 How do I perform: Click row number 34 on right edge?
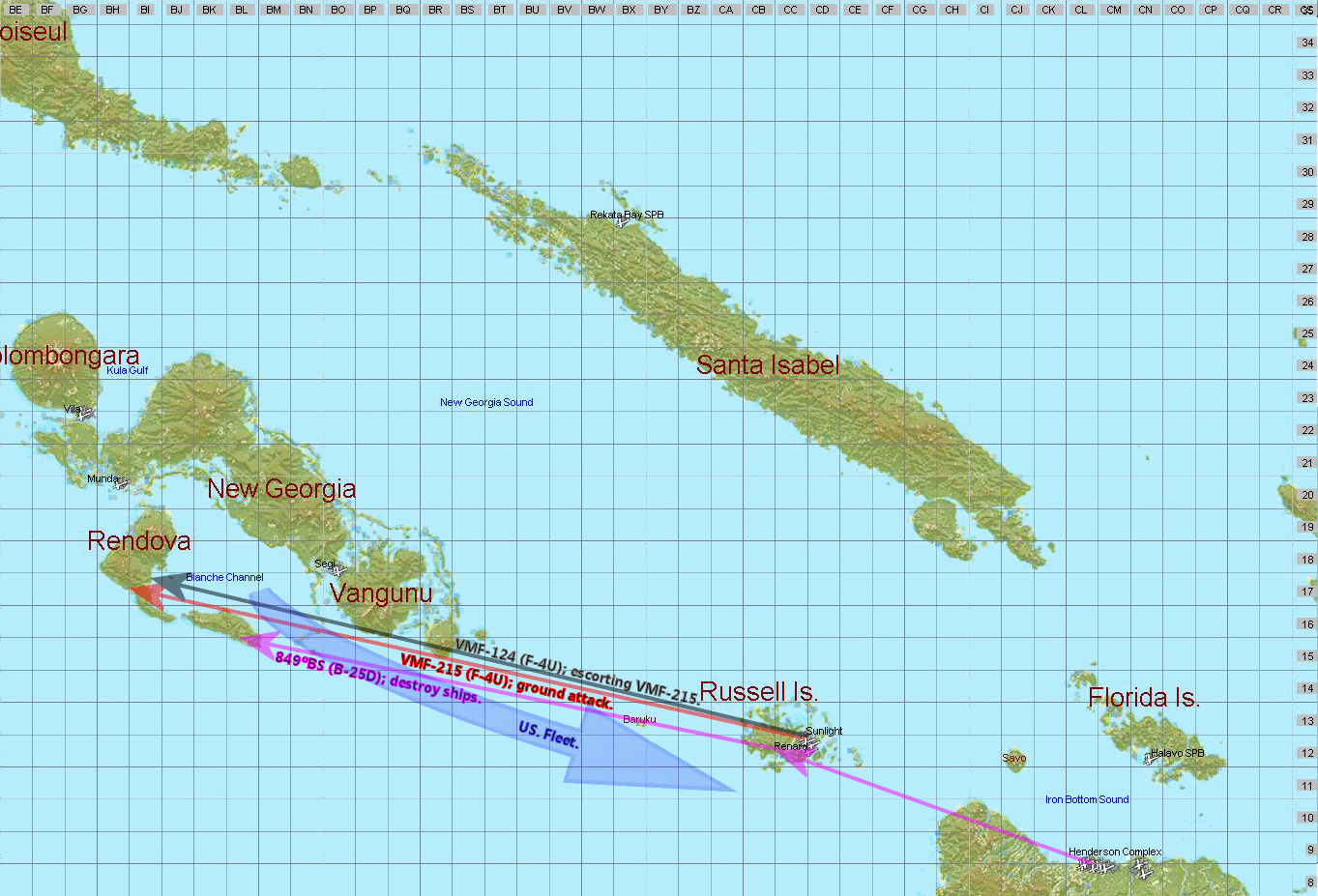click(x=1306, y=43)
